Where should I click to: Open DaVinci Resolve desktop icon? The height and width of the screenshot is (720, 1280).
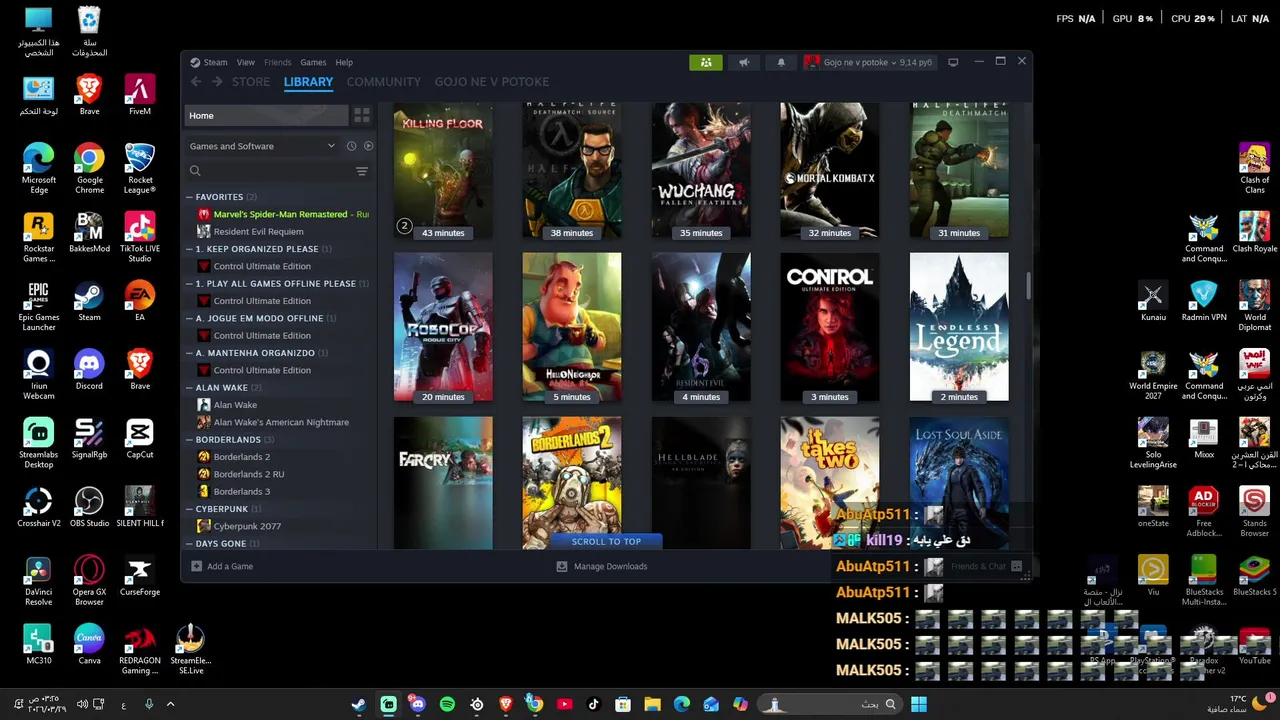tap(39, 581)
